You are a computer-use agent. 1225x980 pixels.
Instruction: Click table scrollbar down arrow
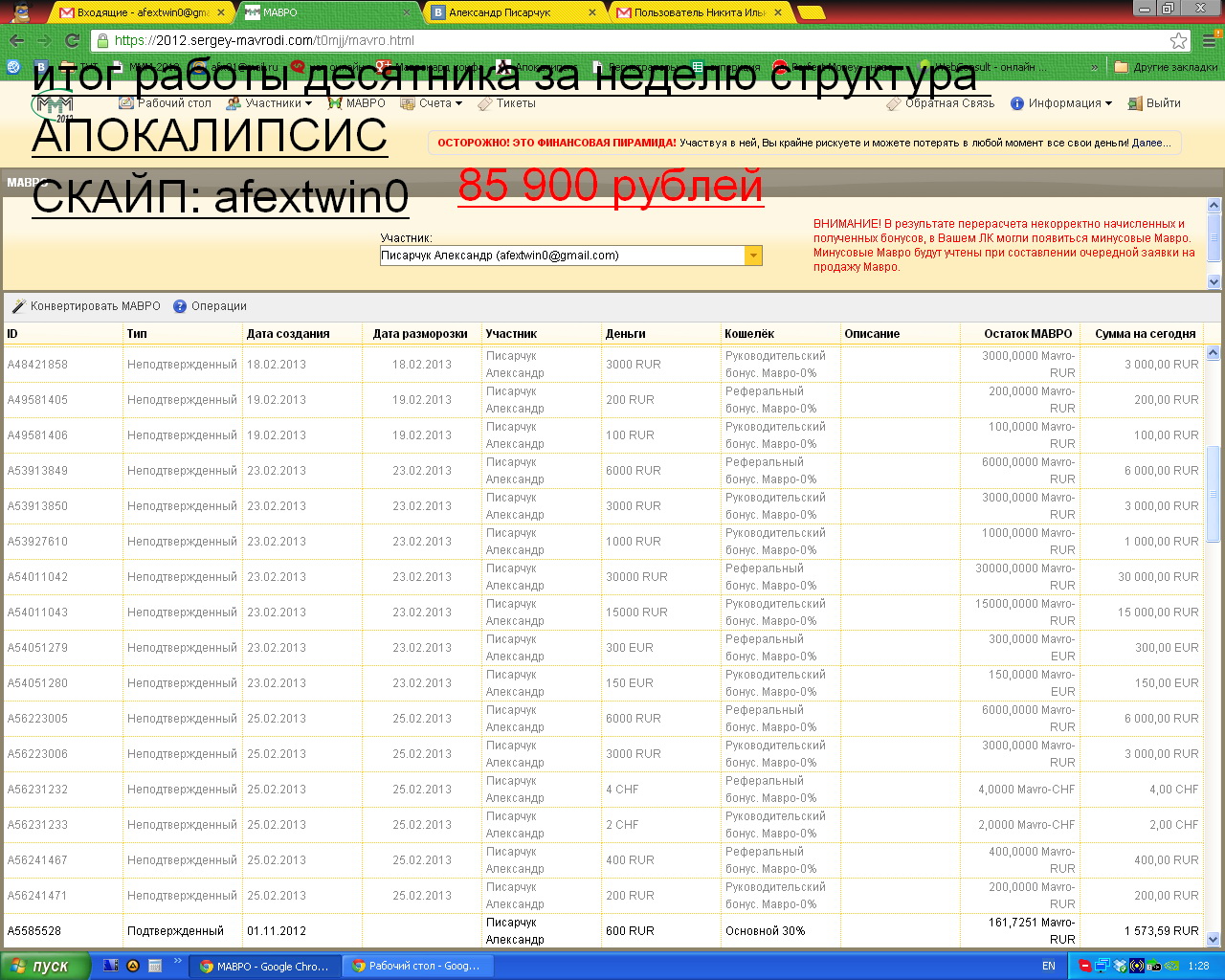[x=1213, y=939]
